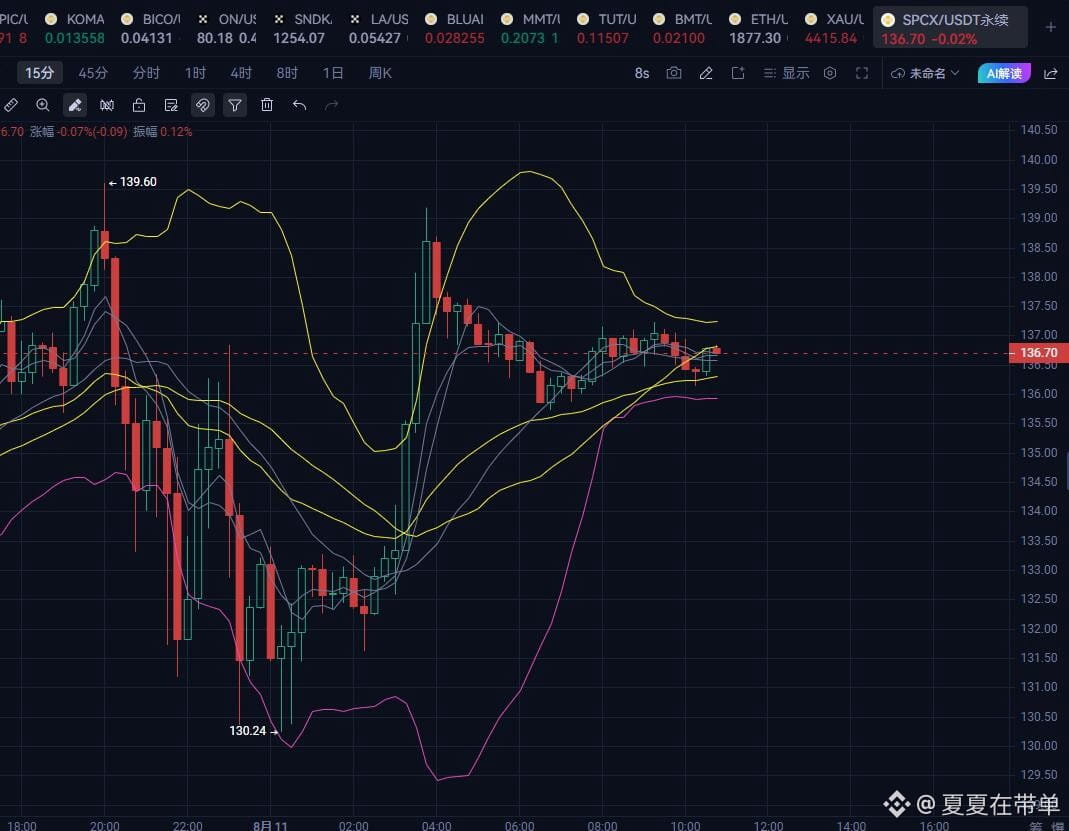Undo the last action
Screen dimensions: 1069x831
click(x=299, y=105)
